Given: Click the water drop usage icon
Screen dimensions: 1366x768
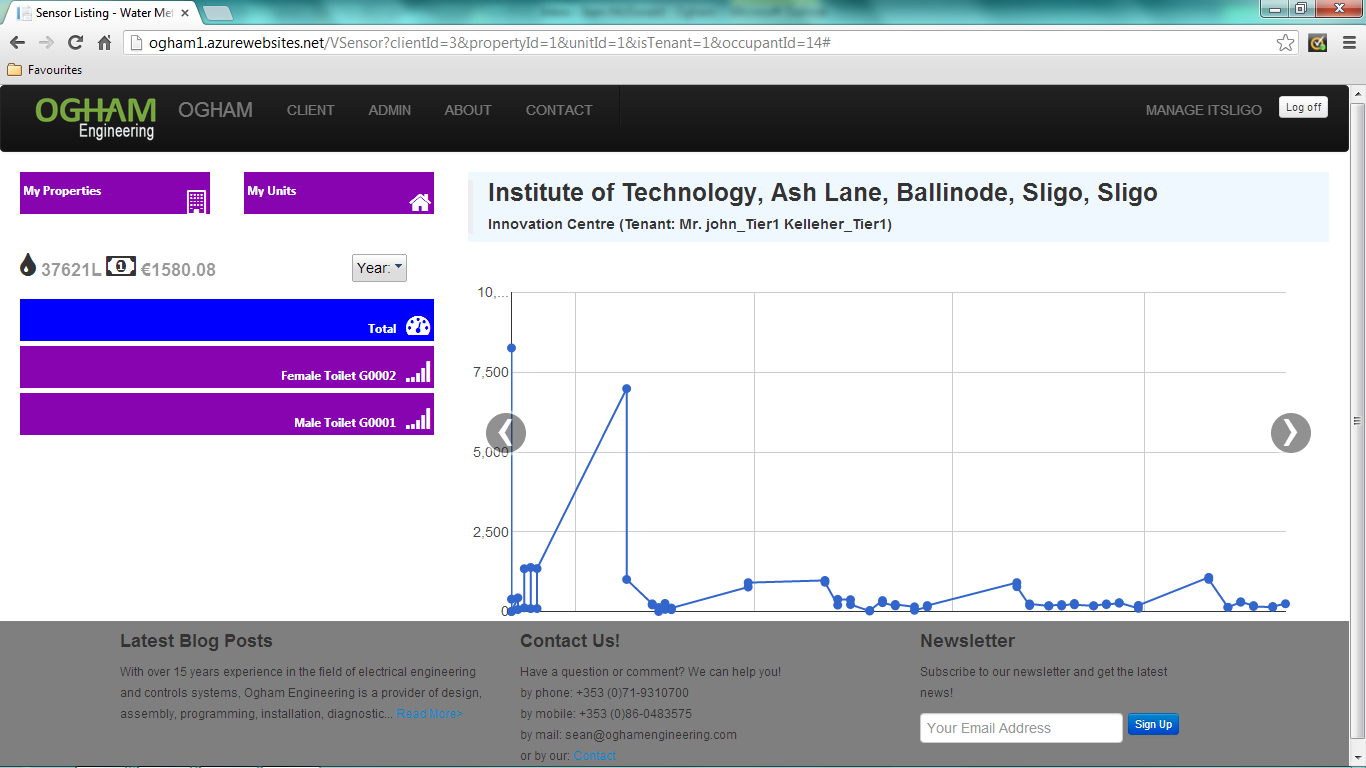Looking at the screenshot, I should click(x=28, y=266).
